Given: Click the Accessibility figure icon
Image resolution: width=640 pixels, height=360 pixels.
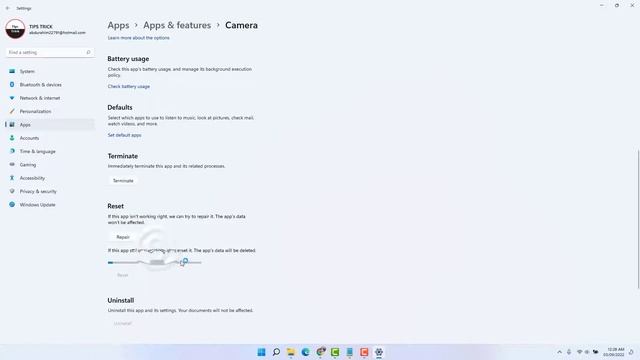Looking at the screenshot, I should click(x=12, y=178).
